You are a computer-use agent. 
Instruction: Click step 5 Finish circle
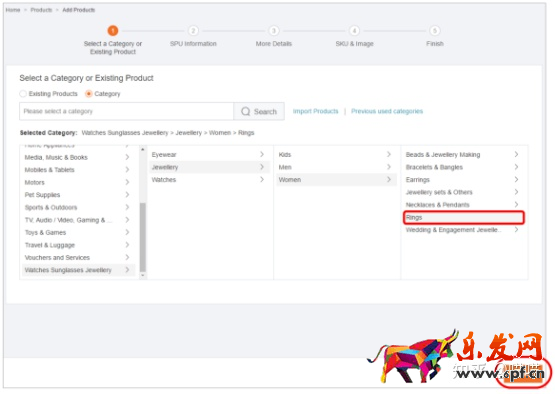(x=435, y=31)
